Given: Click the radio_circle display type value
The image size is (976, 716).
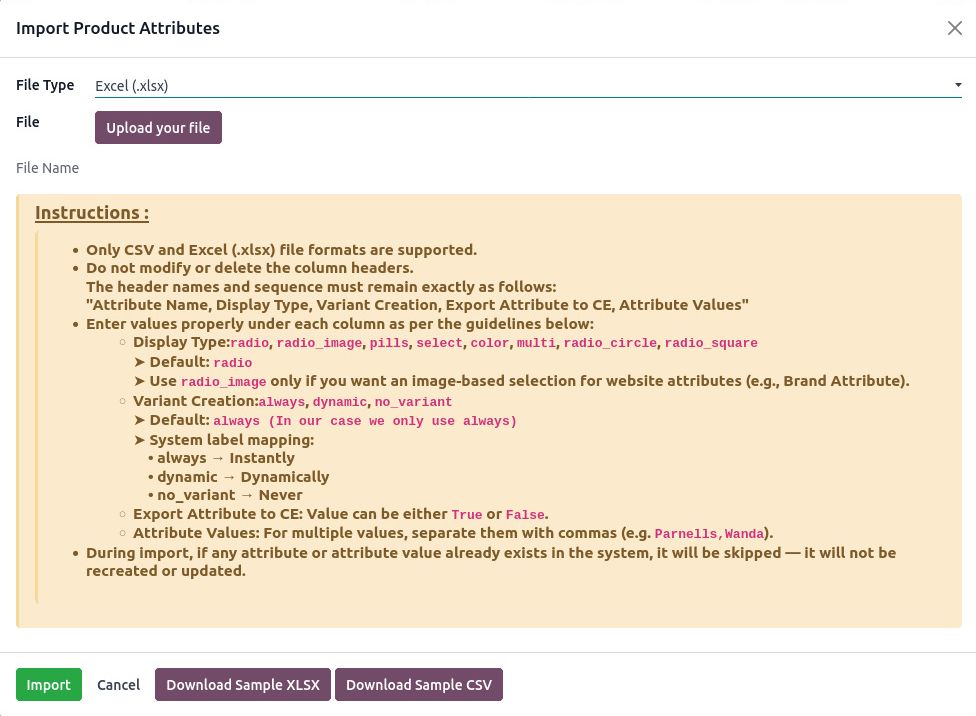Looking at the screenshot, I should pos(610,343).
